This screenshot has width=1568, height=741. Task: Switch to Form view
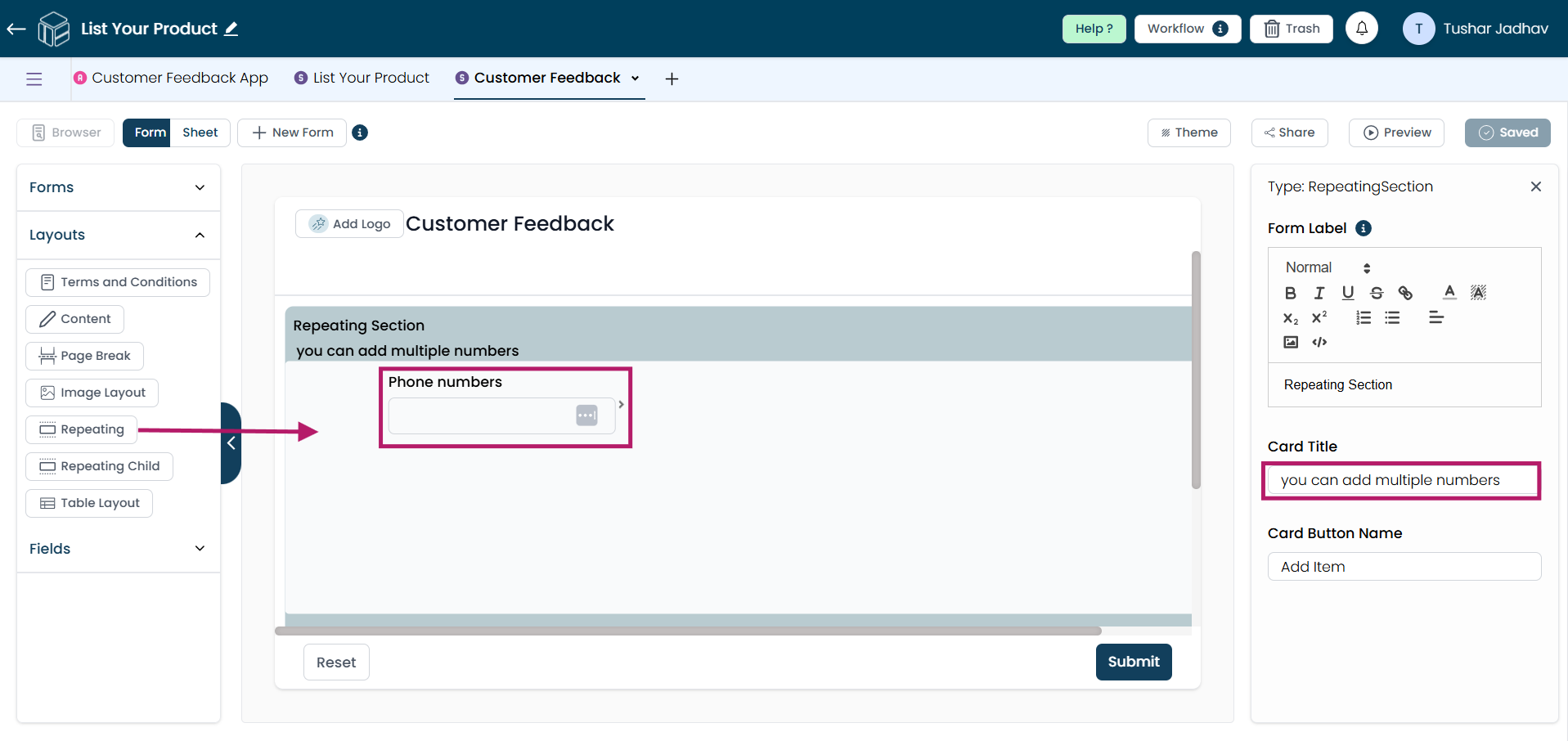150,132
